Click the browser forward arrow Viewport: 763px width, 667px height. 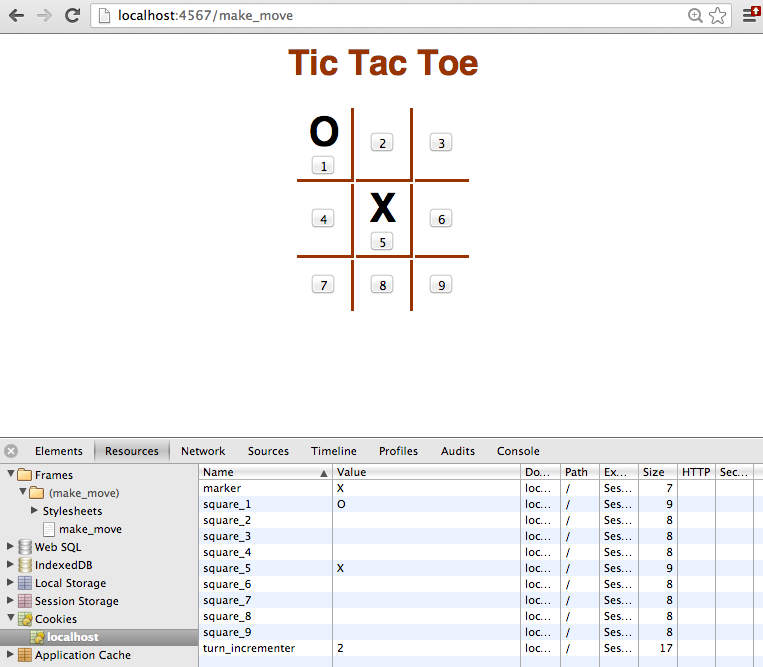click(x=44, y=16)
